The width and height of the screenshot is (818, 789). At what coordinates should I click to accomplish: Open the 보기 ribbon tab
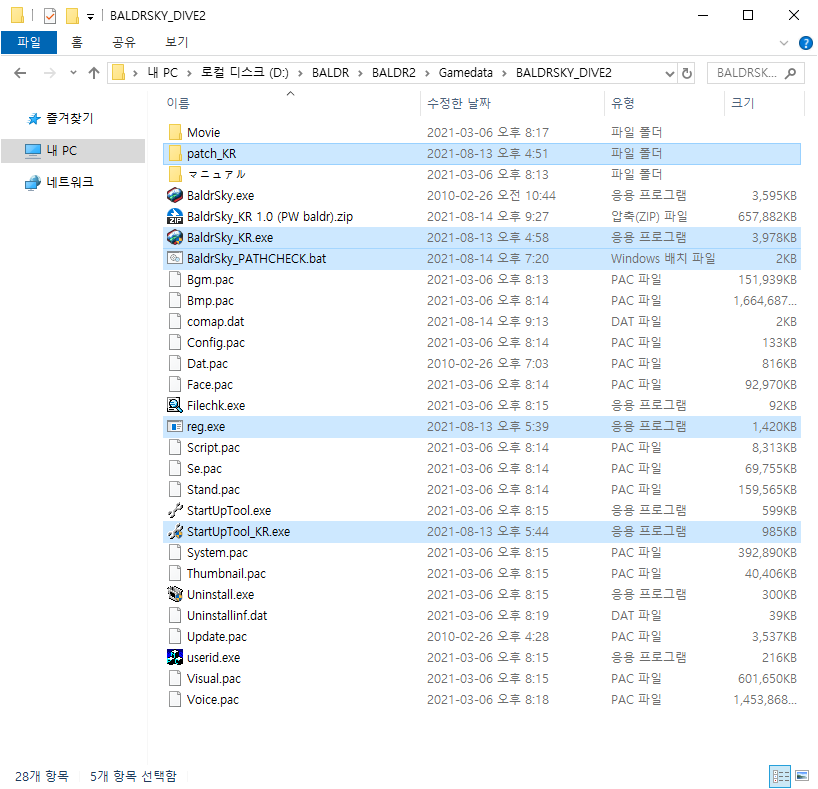[176, 42]
